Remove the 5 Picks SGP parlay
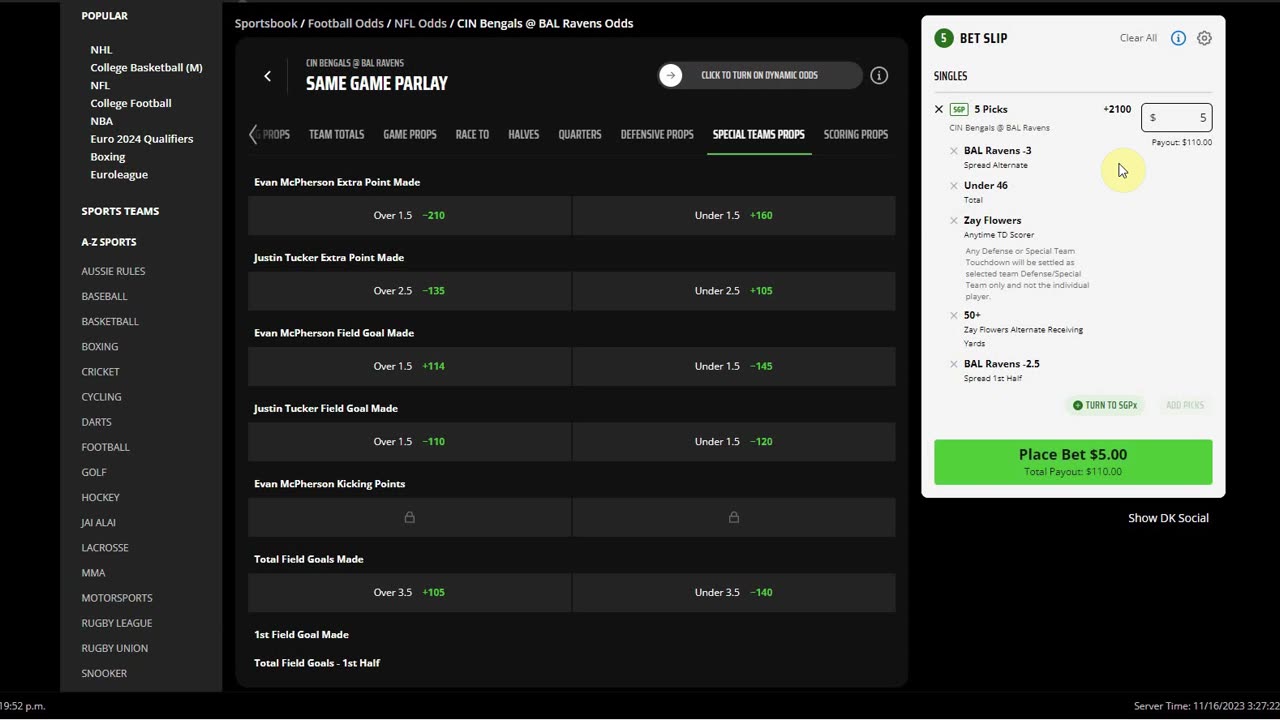The image size is (1280, 720). click(939, 109)
